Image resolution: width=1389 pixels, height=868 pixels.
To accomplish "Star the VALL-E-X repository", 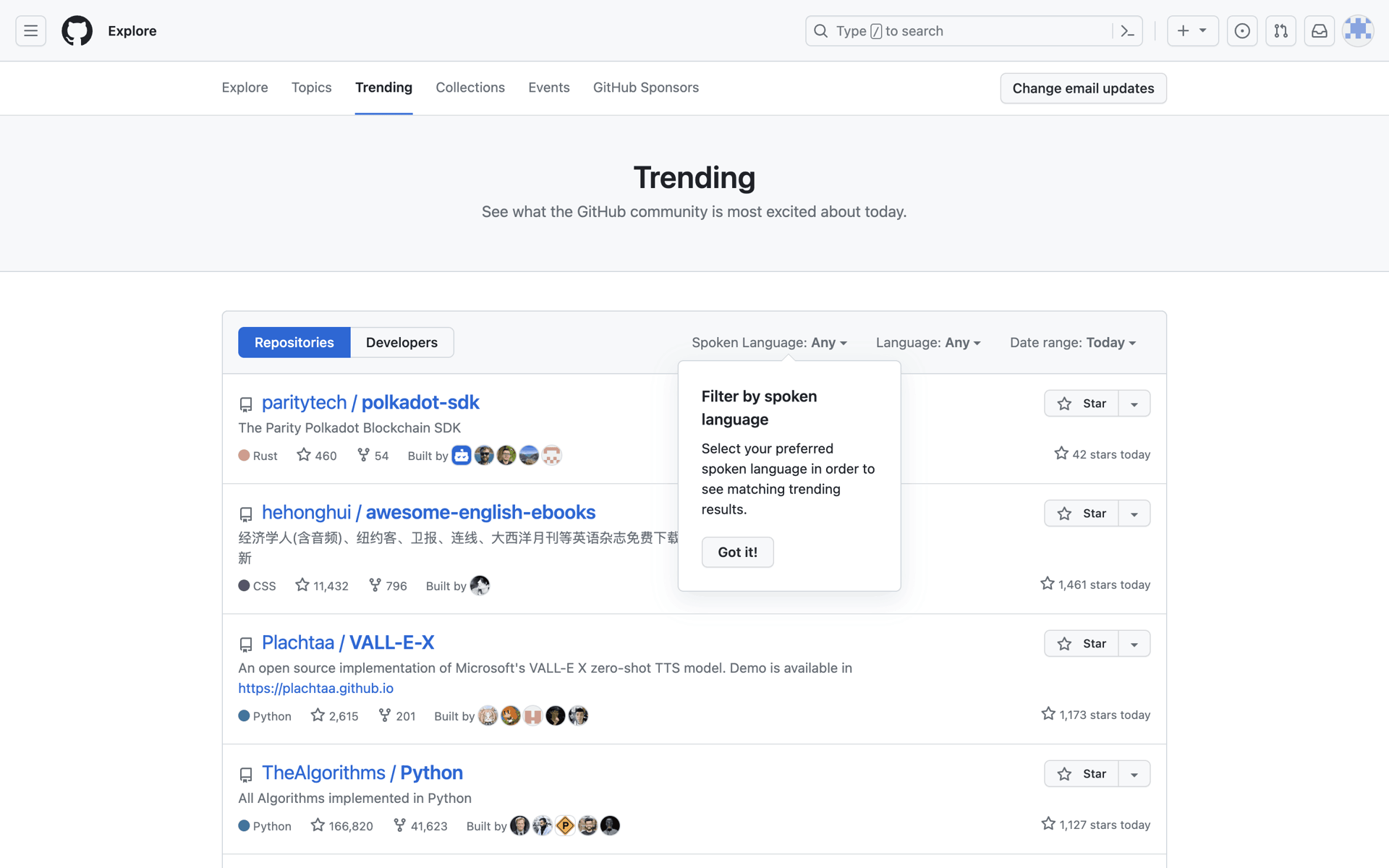I will click(x=1082, y=644).
